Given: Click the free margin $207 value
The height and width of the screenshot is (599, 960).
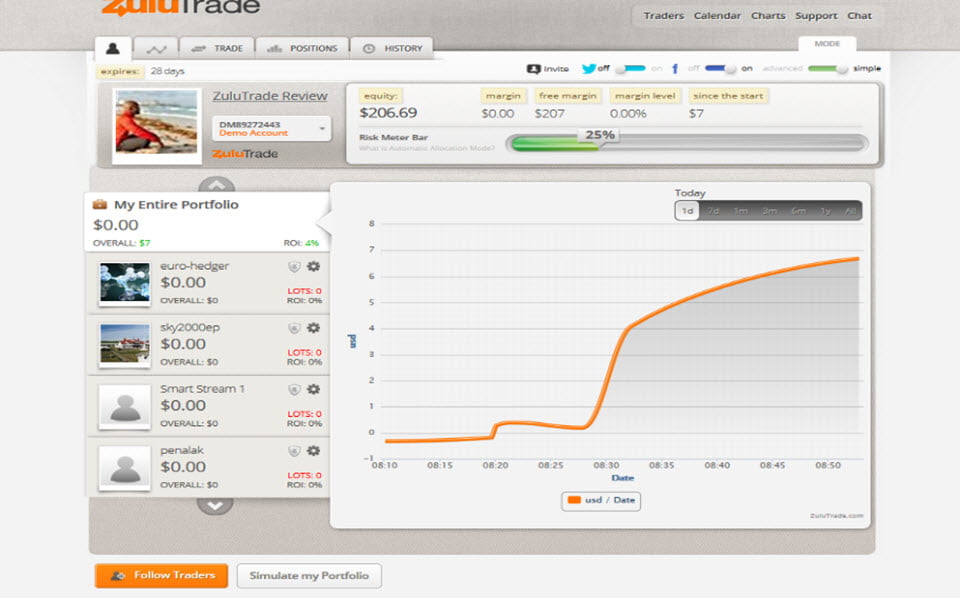Looking at the screenshot, I should 549,113.
